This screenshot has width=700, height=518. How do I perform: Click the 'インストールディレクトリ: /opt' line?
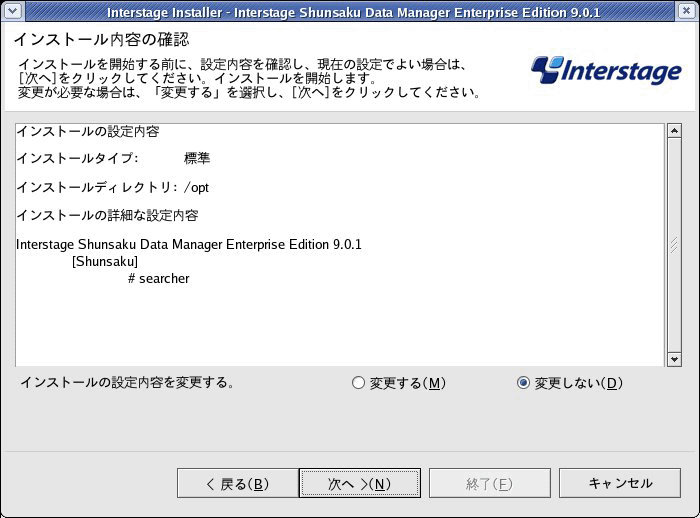point(112,187)
